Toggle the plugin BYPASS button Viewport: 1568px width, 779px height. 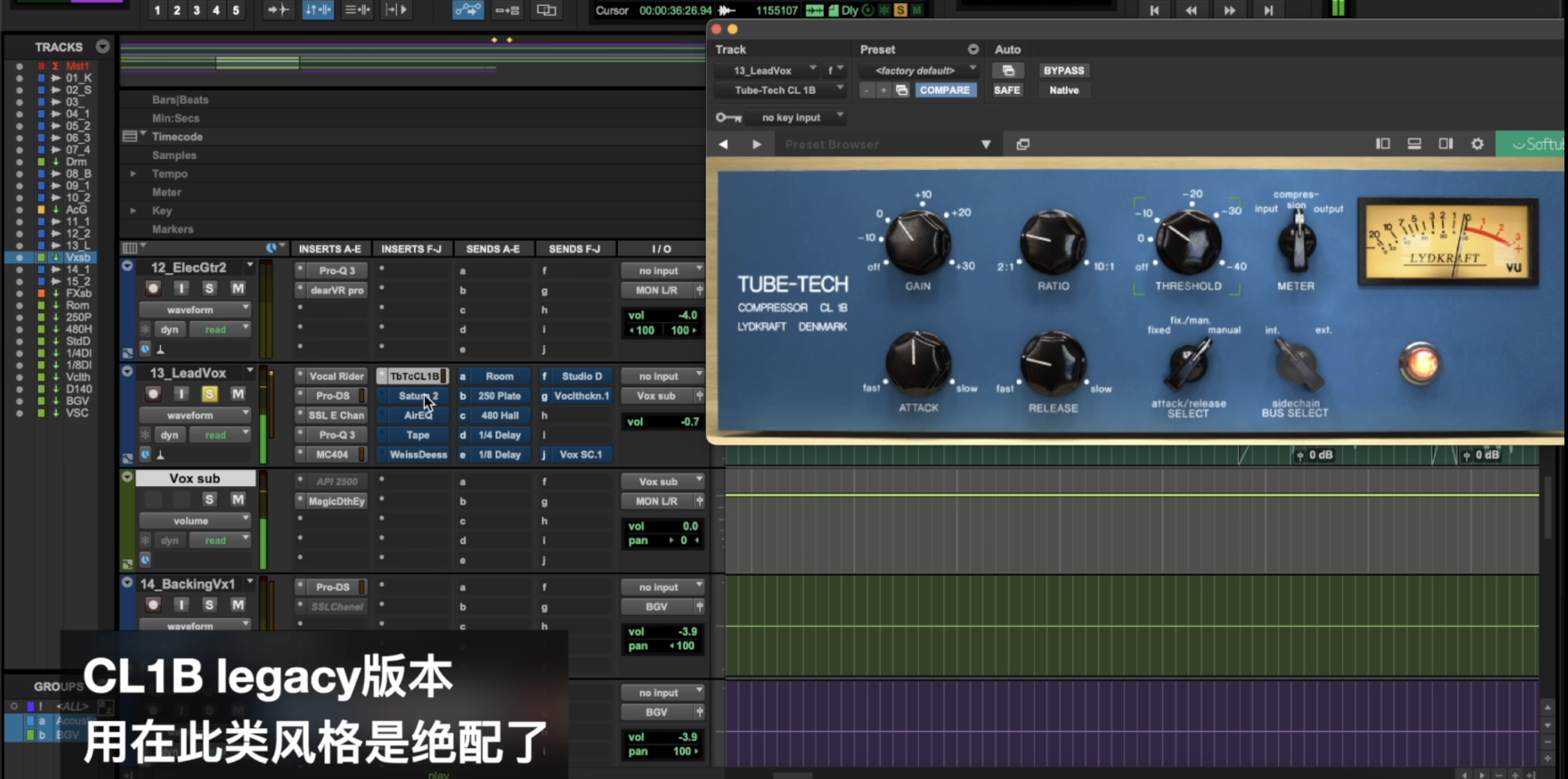pos(1063,70)
